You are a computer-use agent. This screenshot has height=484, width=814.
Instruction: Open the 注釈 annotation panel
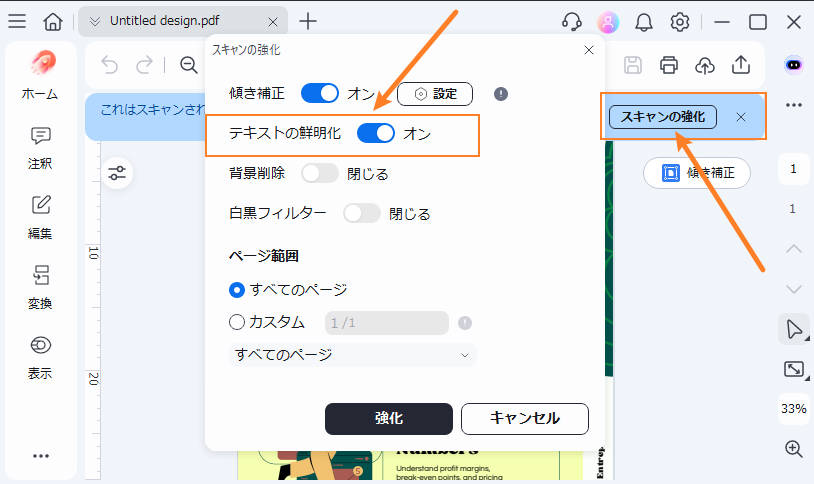40,149
